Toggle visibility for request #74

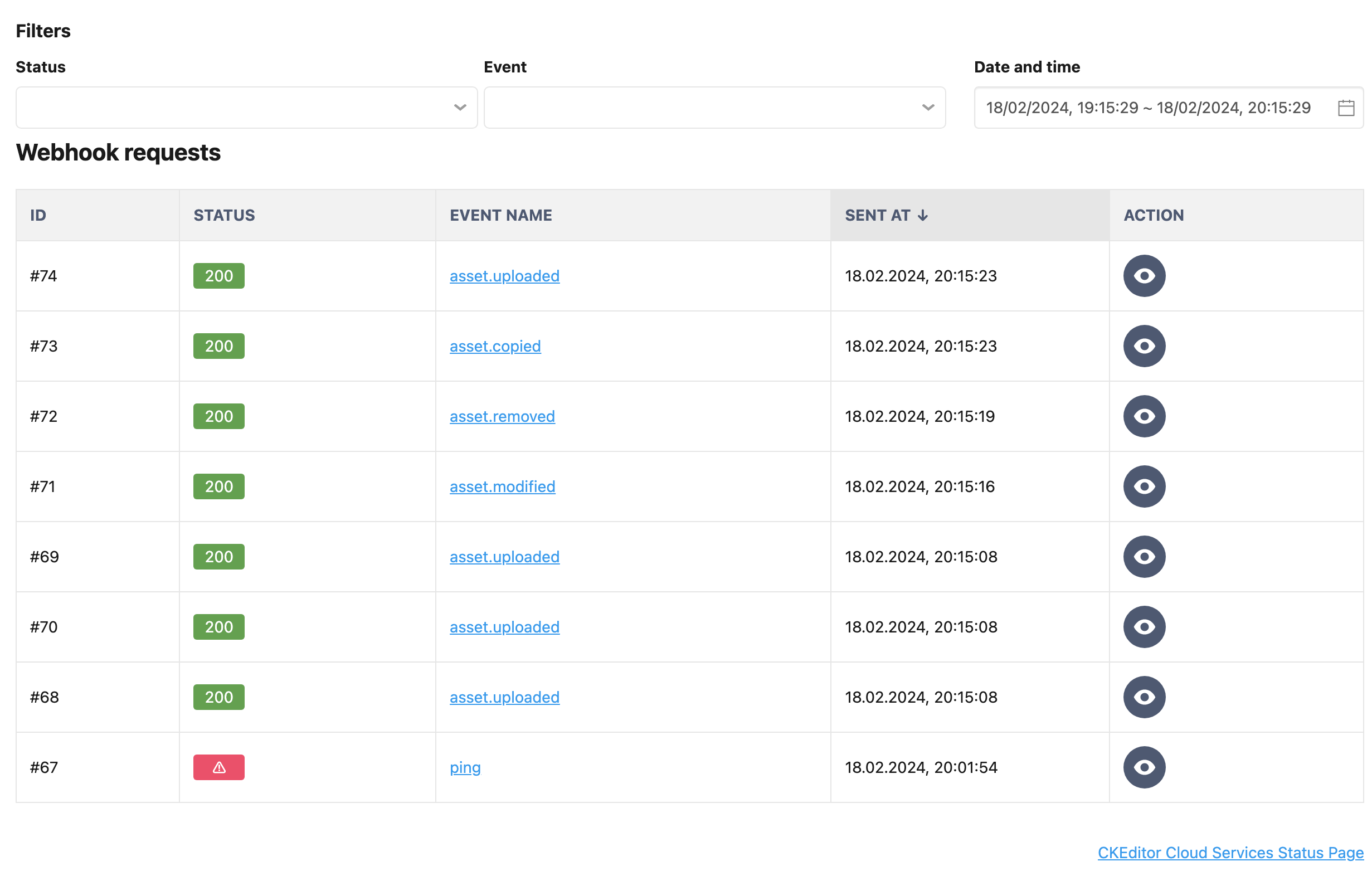[1143, 276]
